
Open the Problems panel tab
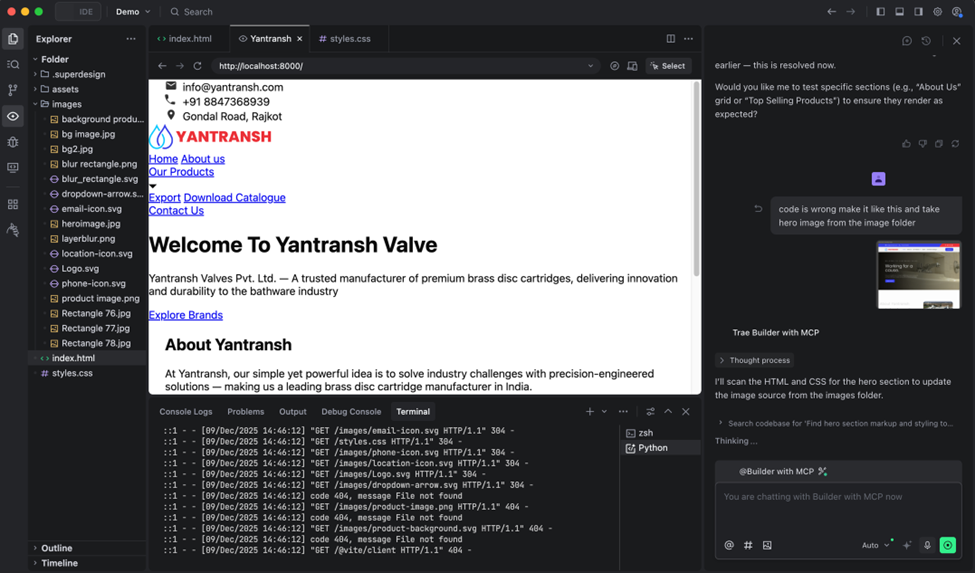[246, 411]
